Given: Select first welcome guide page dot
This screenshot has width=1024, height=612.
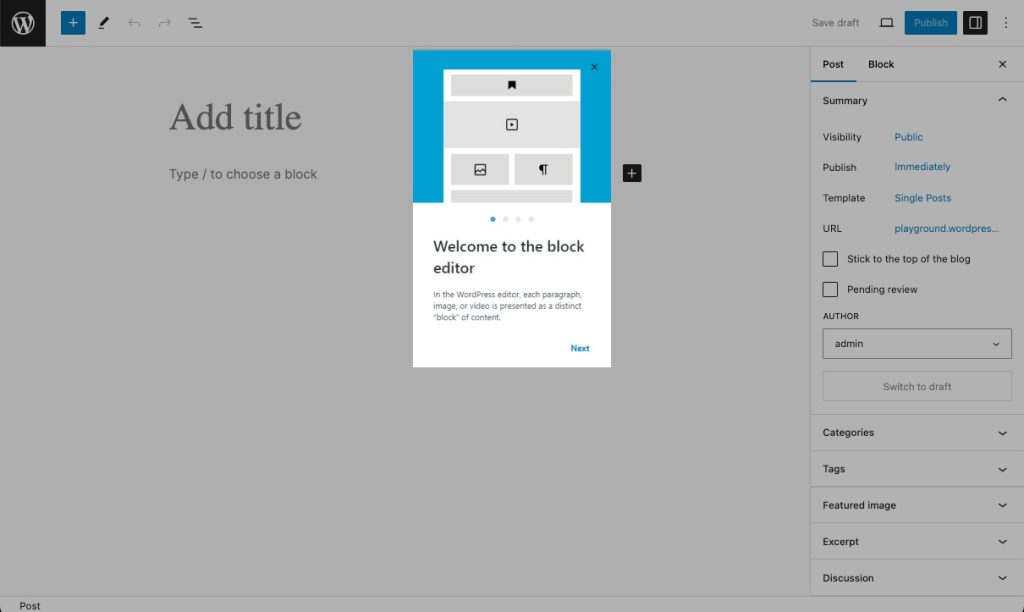Looking at the screenshot, I should coord(492,219).
